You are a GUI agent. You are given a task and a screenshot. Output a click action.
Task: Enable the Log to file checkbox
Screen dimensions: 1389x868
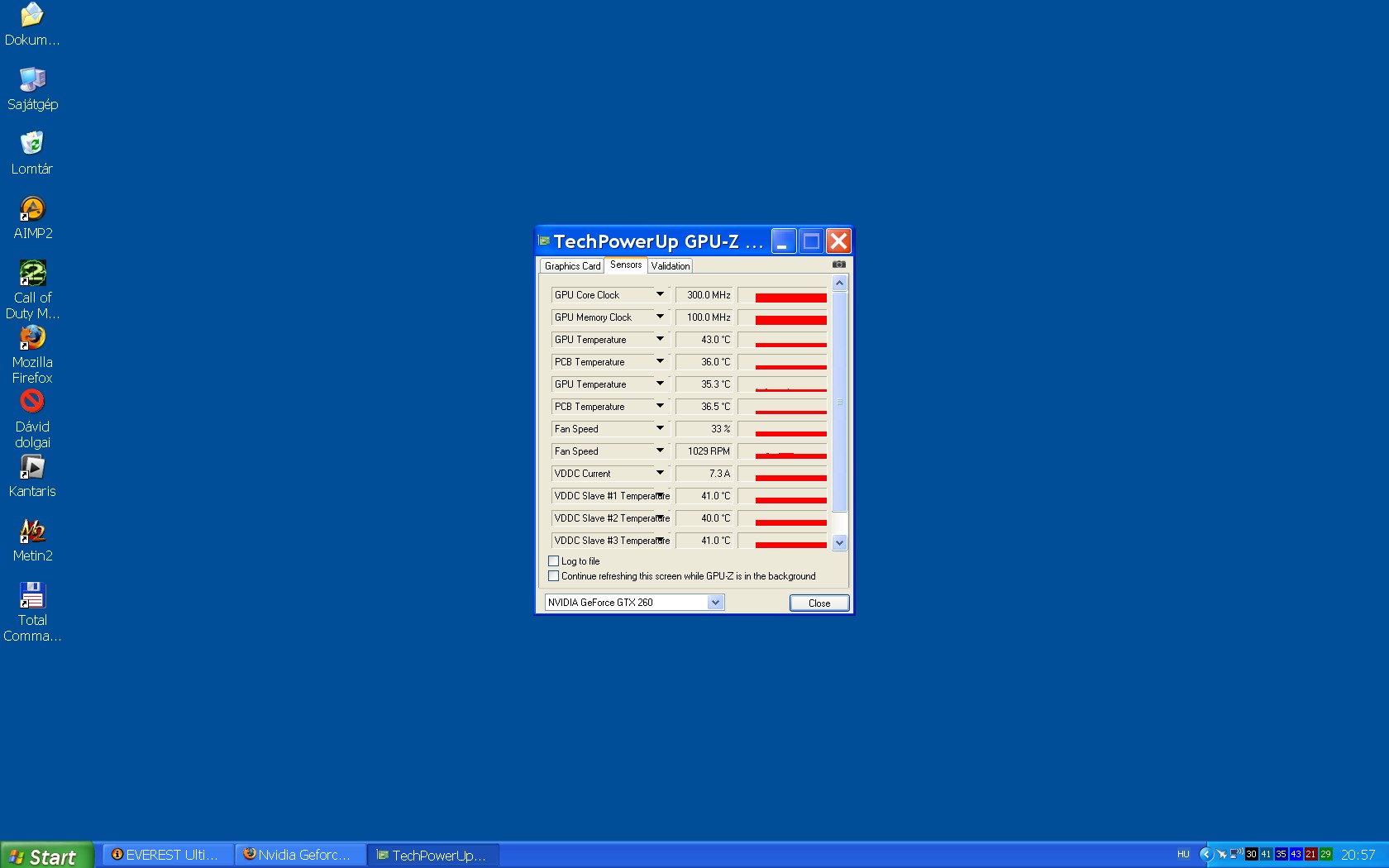[x=554, y=561]
